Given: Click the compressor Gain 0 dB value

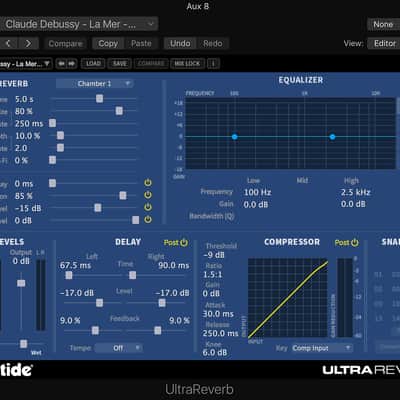Looking at the screenshot, I should point(211,294).
